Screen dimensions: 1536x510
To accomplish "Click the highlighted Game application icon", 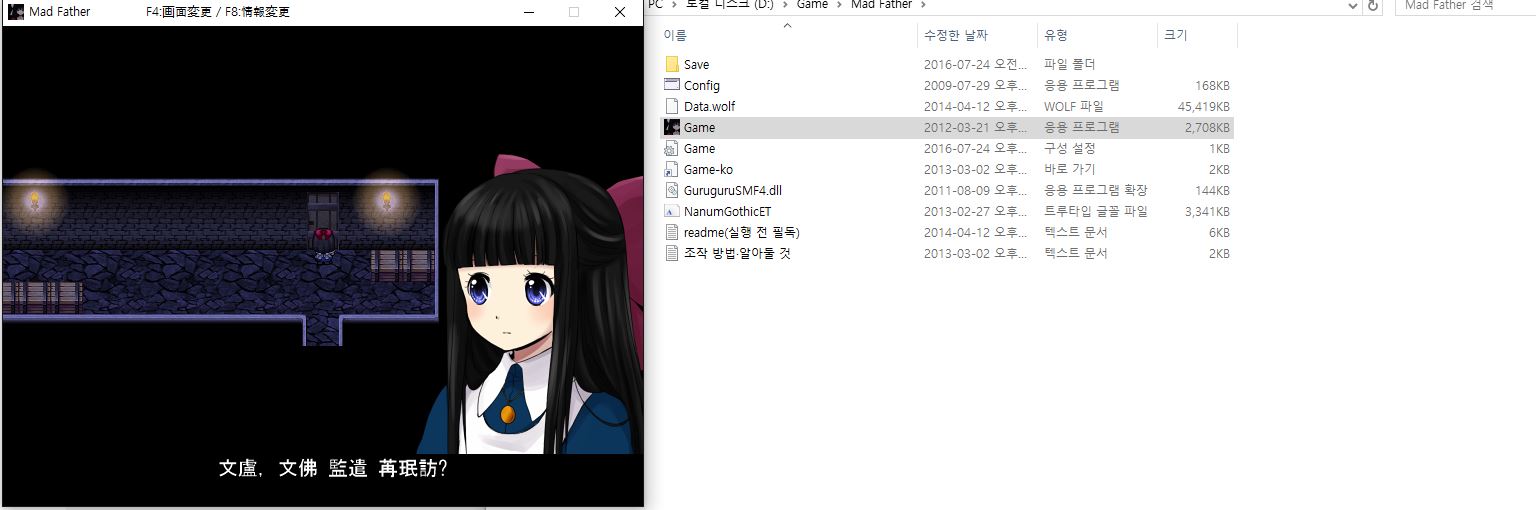I will coord(672,127).
